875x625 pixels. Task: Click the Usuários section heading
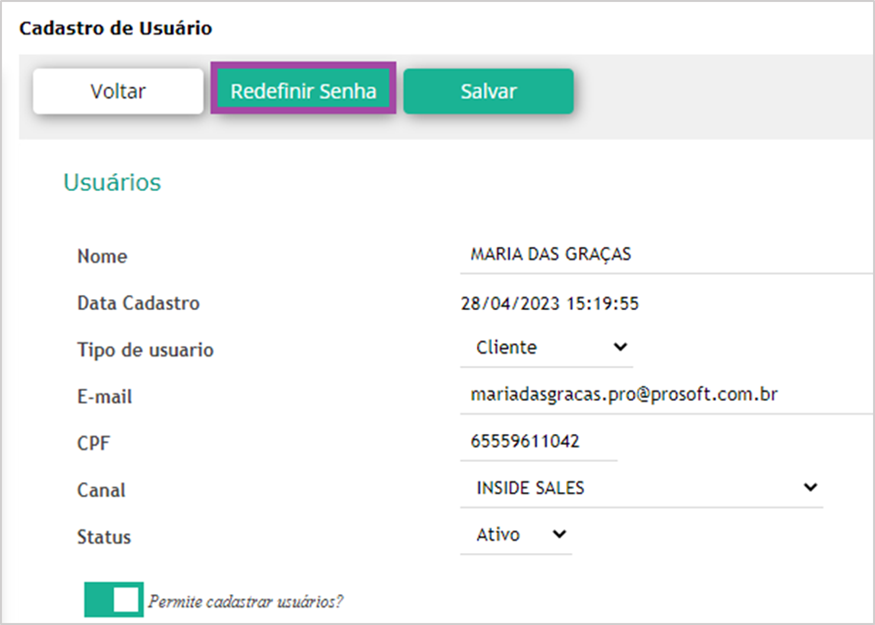coord(112,182)
